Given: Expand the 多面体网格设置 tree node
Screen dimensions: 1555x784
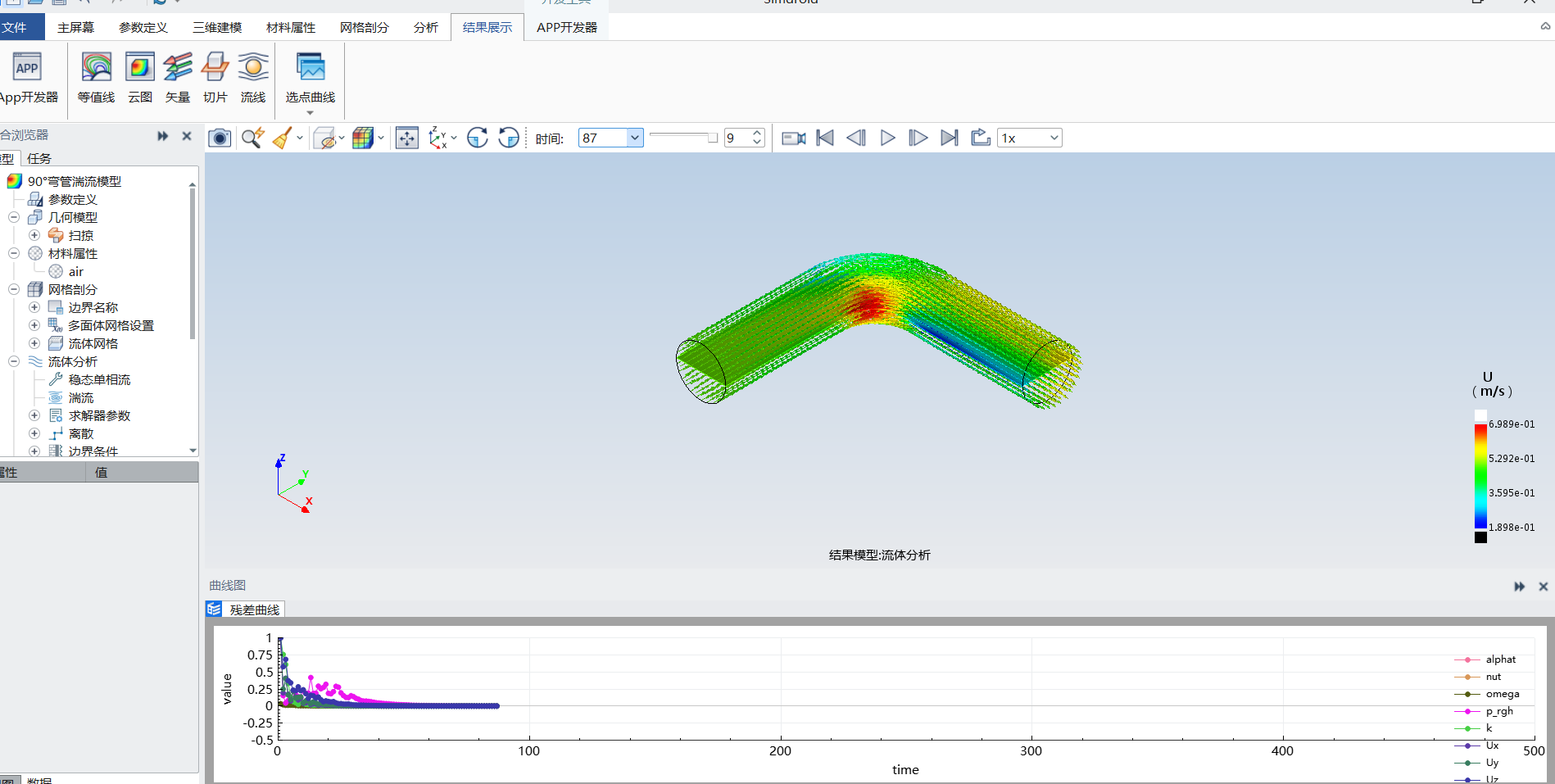Looking at the screenshot, I should [34, 325].
